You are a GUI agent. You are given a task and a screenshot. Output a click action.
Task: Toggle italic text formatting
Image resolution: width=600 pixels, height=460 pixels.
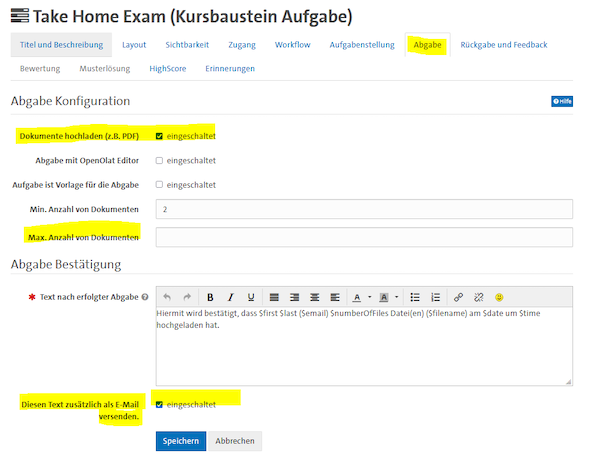[230, 297]
